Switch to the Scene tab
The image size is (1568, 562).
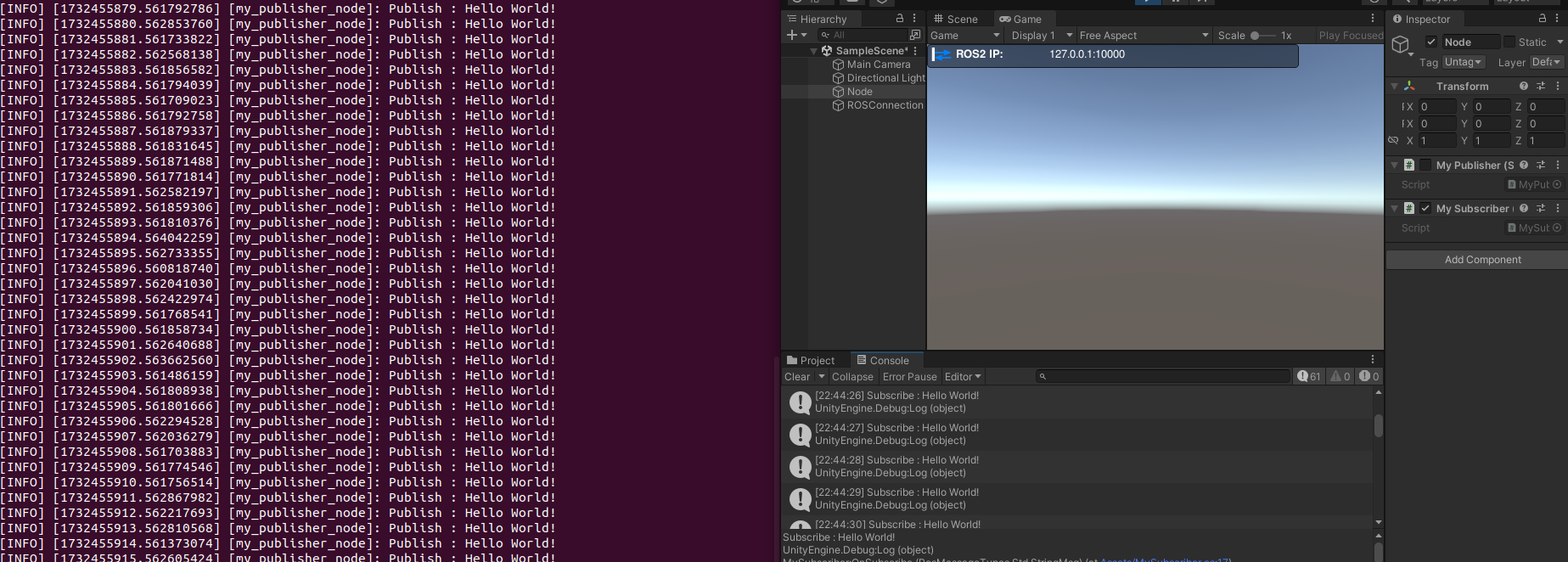pyautogui.click(x=956, y=19)
